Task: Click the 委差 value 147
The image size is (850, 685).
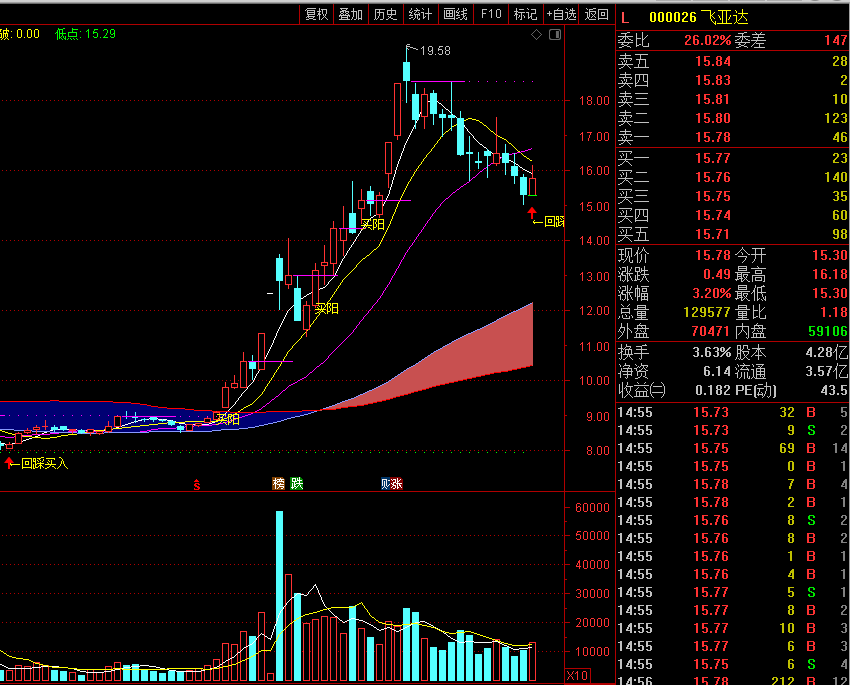Action: click(x=836, y=40)
